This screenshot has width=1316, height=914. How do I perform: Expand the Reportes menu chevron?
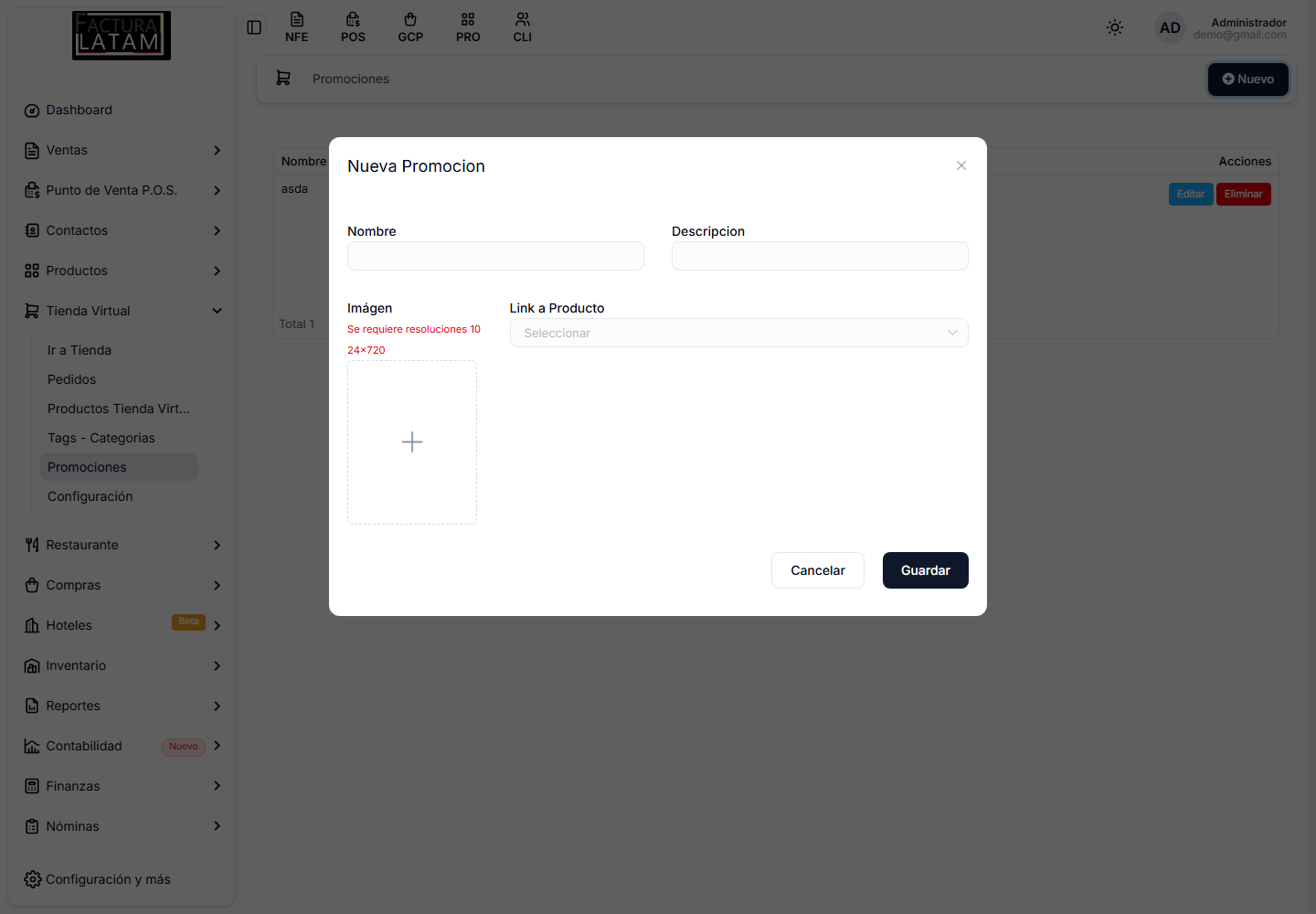pos(218,706)
